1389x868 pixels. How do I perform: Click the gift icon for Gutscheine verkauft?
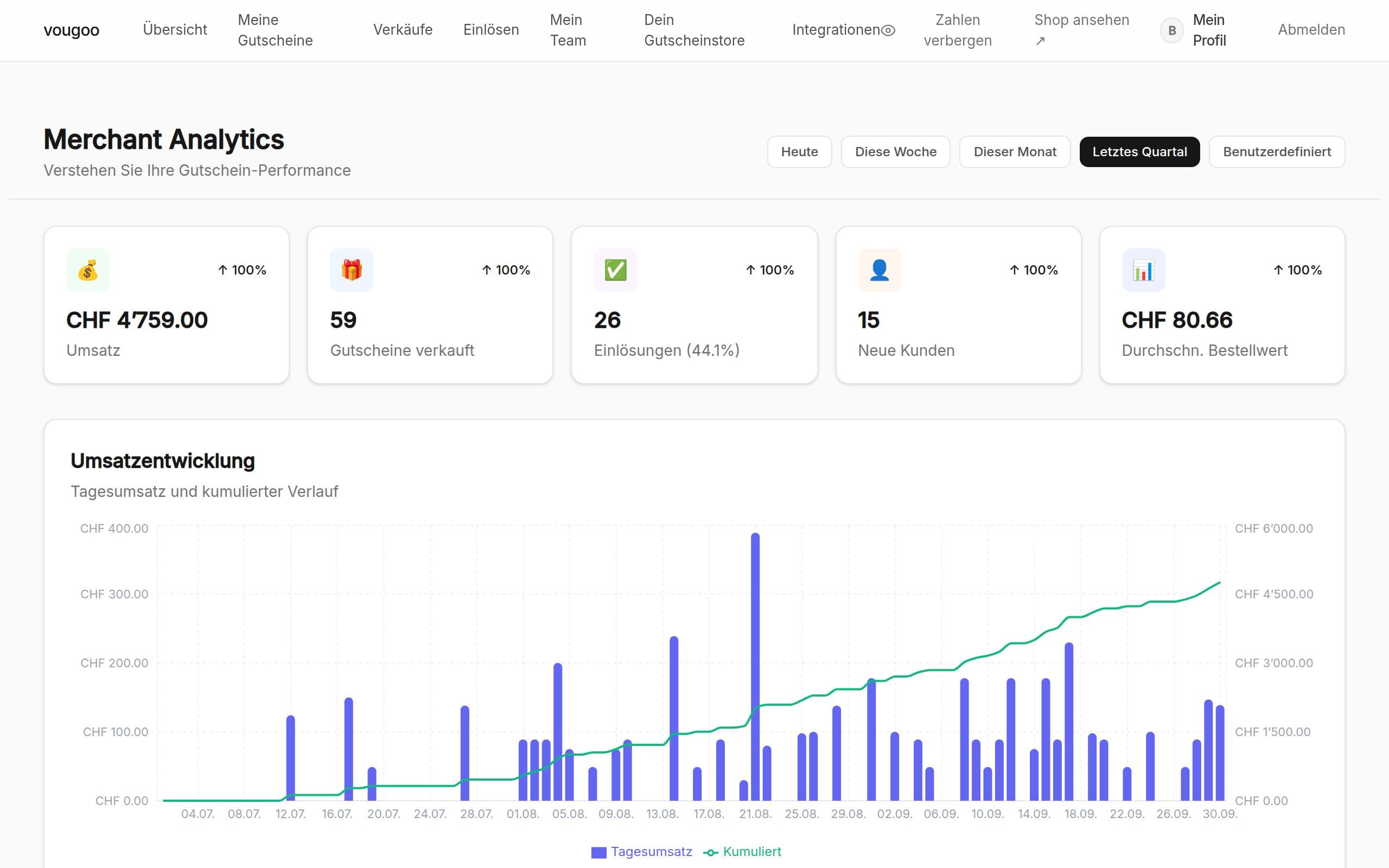pos(351,270)
